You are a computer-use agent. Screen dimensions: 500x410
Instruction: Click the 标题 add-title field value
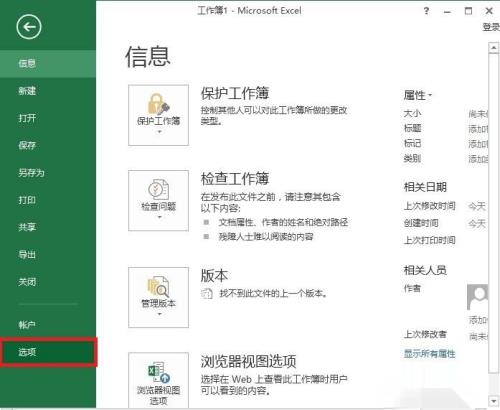click(478, 129)
